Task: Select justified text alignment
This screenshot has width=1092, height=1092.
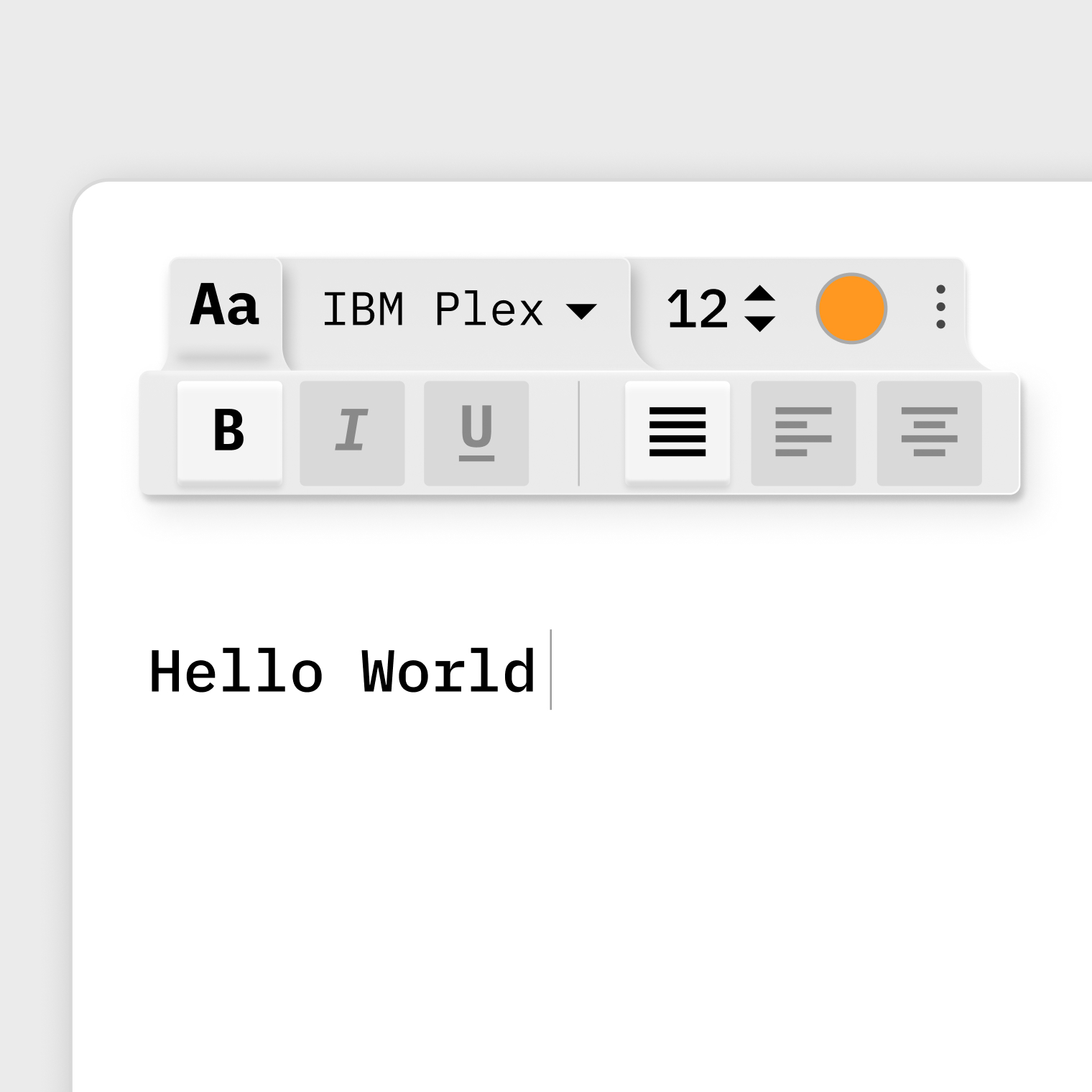Action: point(677,433)
